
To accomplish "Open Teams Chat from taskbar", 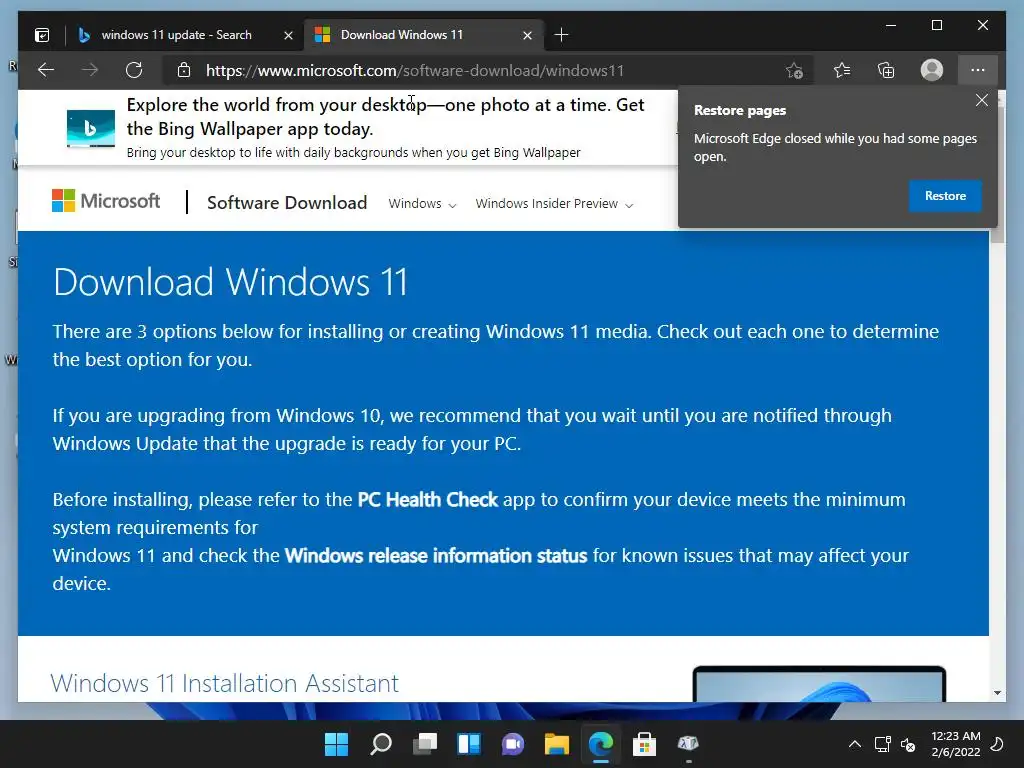I will coord(513,744).
